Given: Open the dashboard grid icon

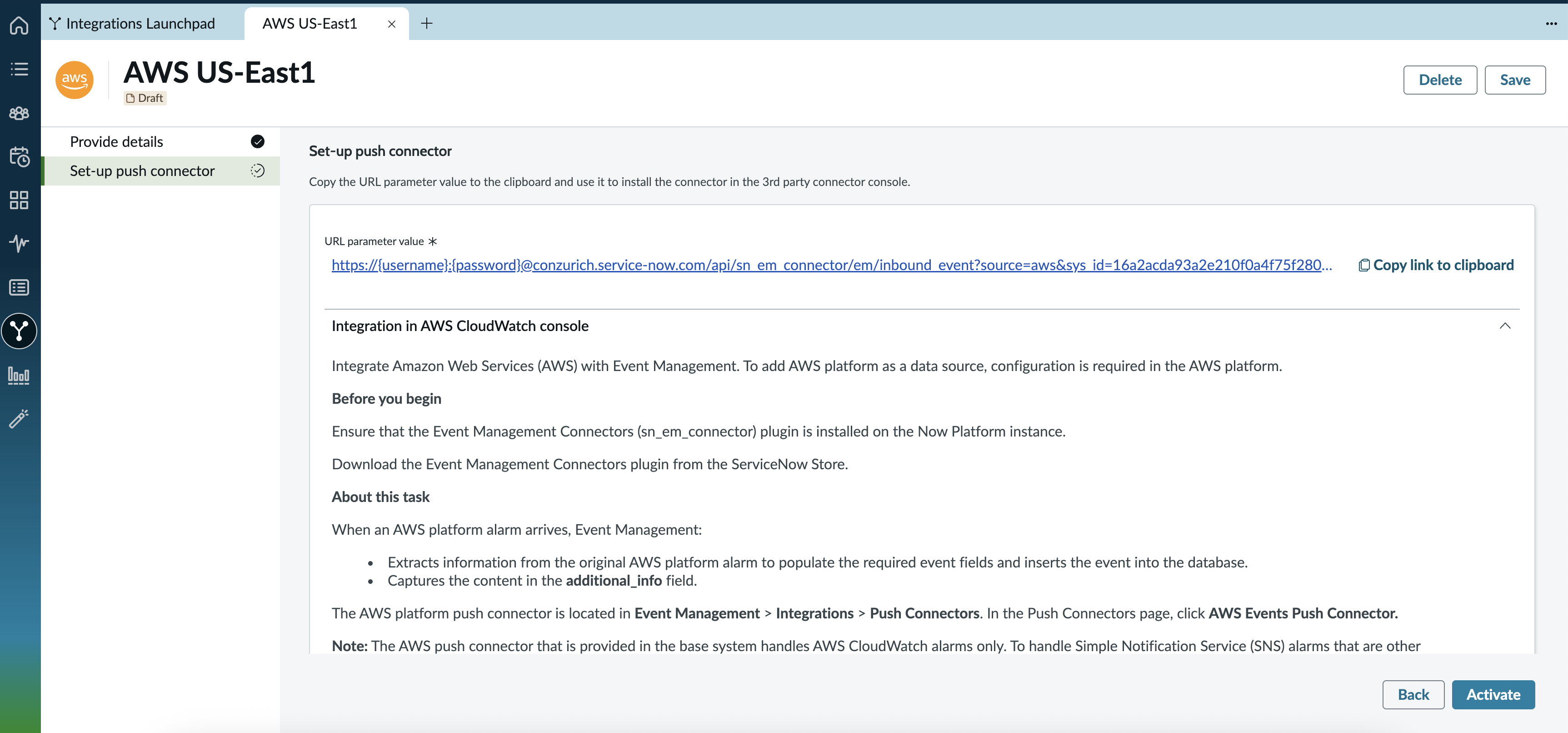Looking at the screenshot, I should pos(19,200).
